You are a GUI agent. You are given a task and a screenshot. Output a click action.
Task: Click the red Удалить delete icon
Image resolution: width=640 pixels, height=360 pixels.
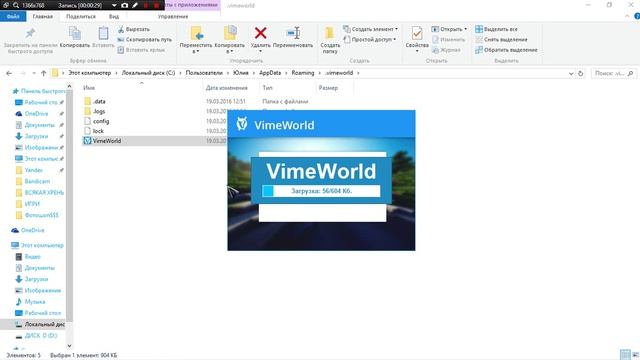tap(260, 33)
